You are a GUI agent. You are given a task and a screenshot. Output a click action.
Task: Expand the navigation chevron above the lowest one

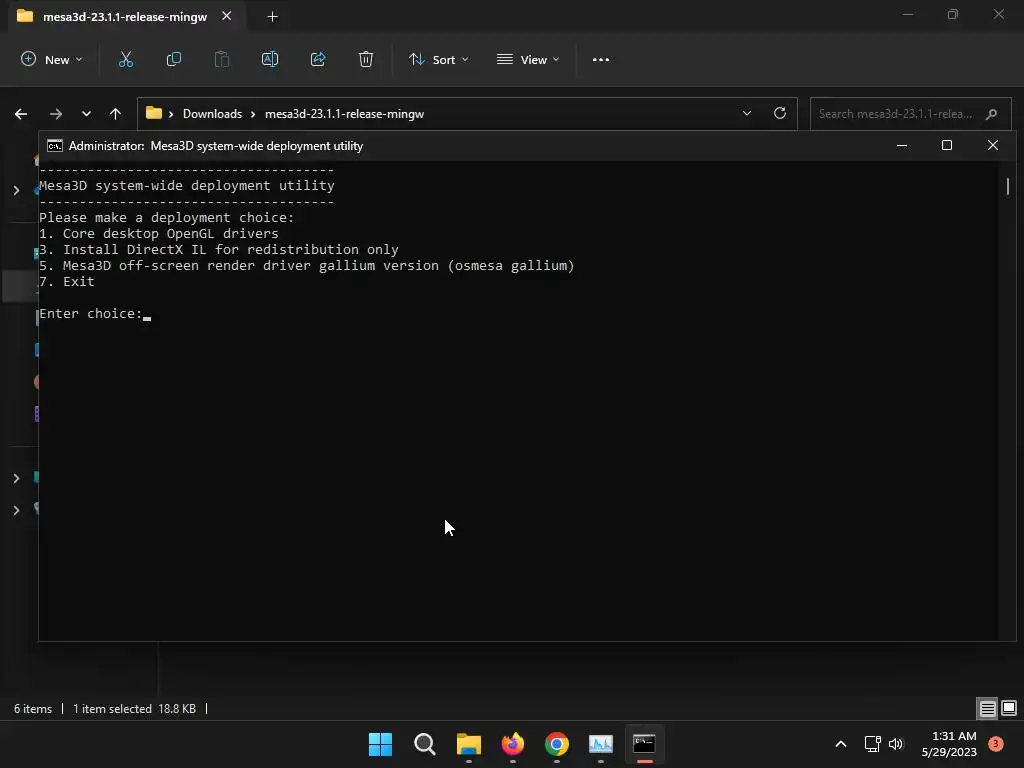click(16, 478)
